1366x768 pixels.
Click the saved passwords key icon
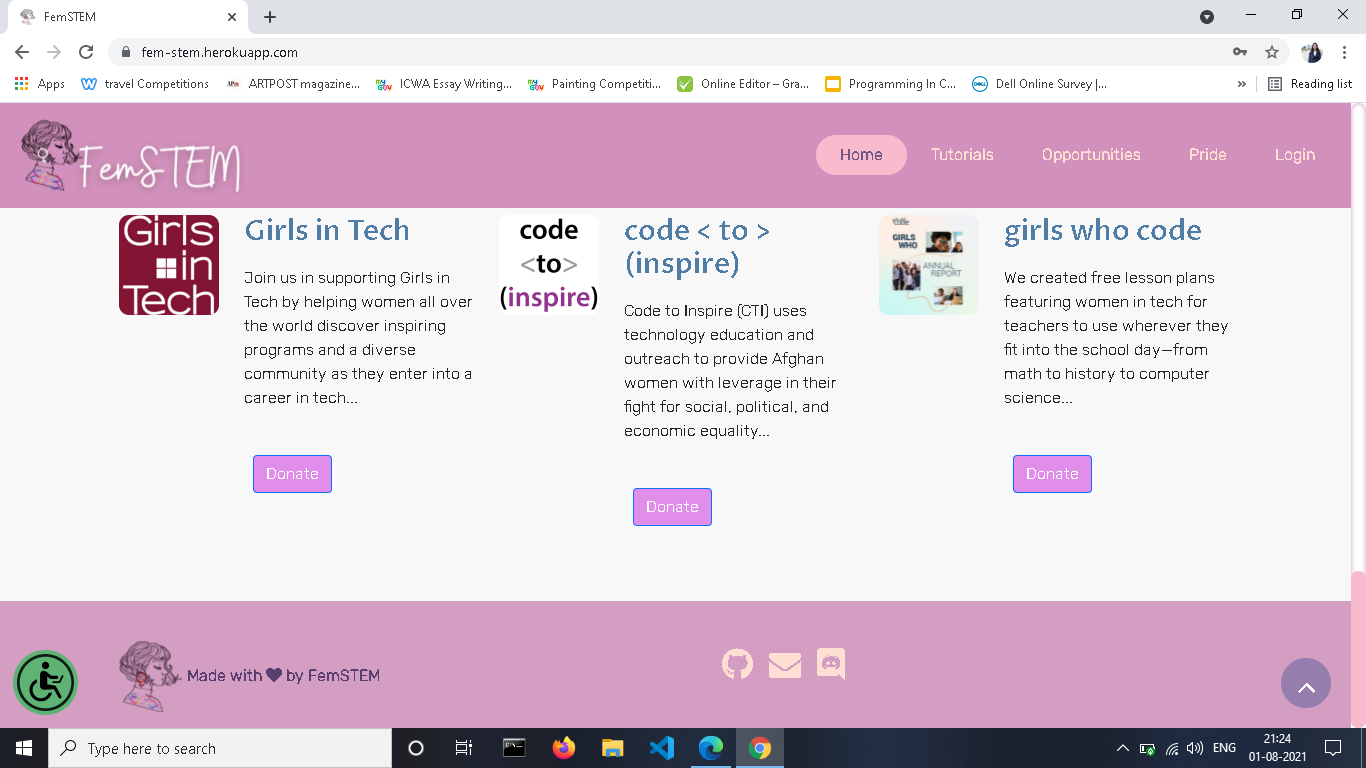click(1240, 52)
